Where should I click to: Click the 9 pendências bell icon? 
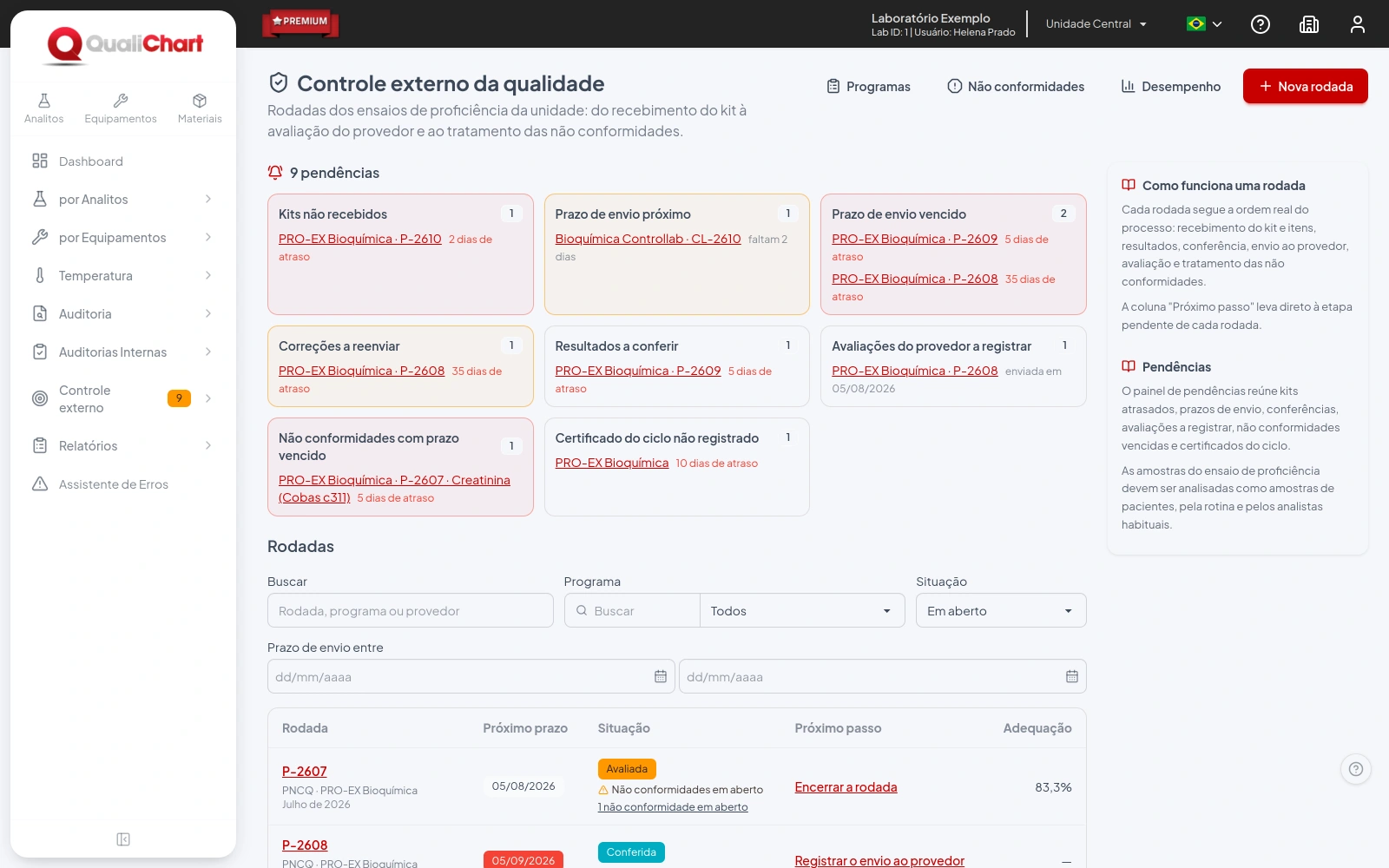click(x=275, y=173)
